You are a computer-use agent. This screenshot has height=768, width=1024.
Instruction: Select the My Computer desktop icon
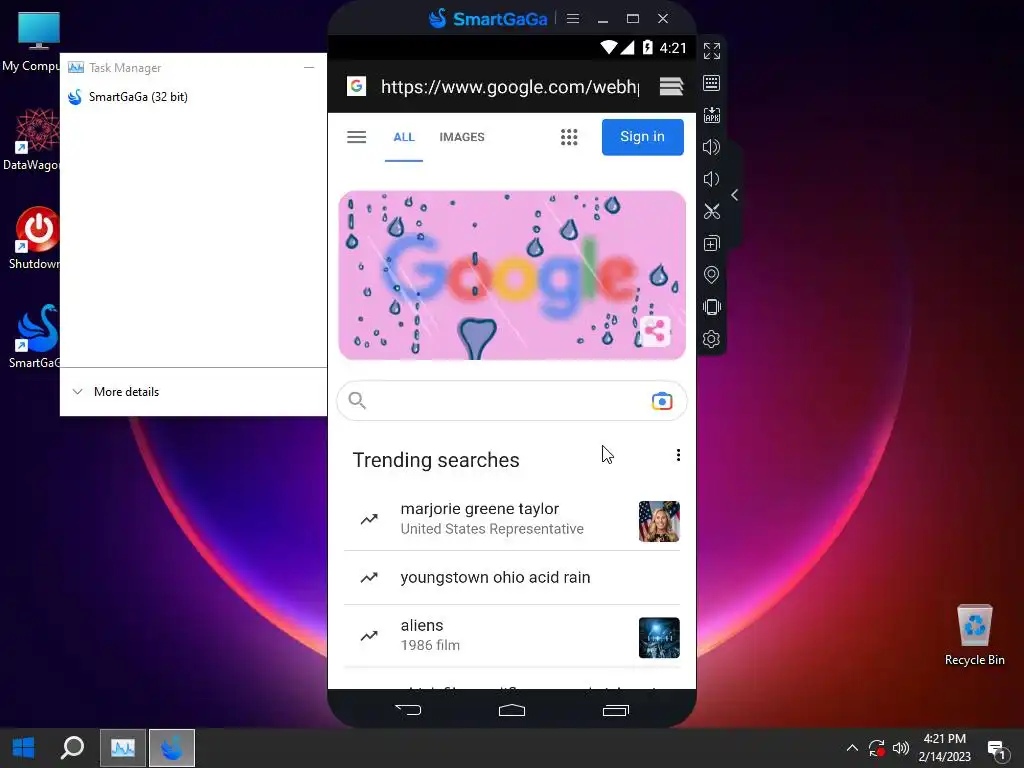point(31,40)
